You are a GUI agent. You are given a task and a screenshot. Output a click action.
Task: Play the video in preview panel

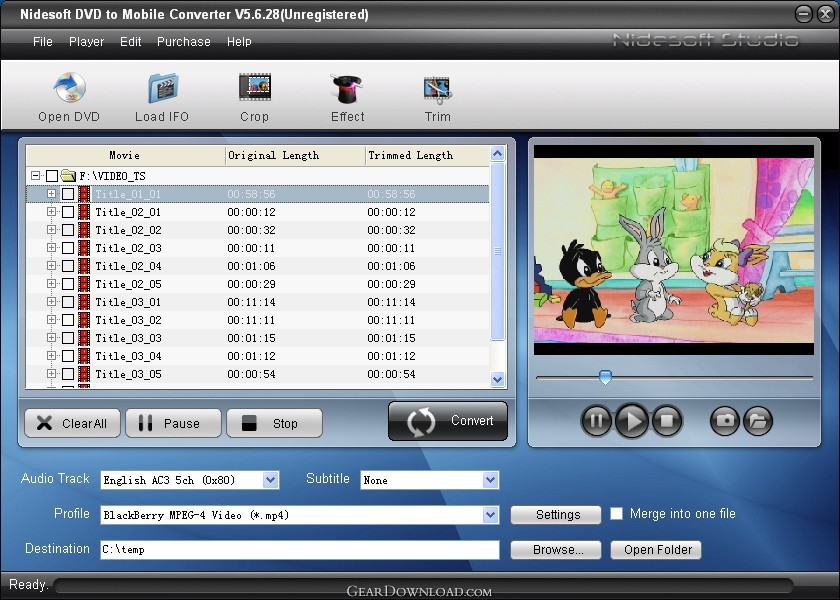[x=632, y=421]
